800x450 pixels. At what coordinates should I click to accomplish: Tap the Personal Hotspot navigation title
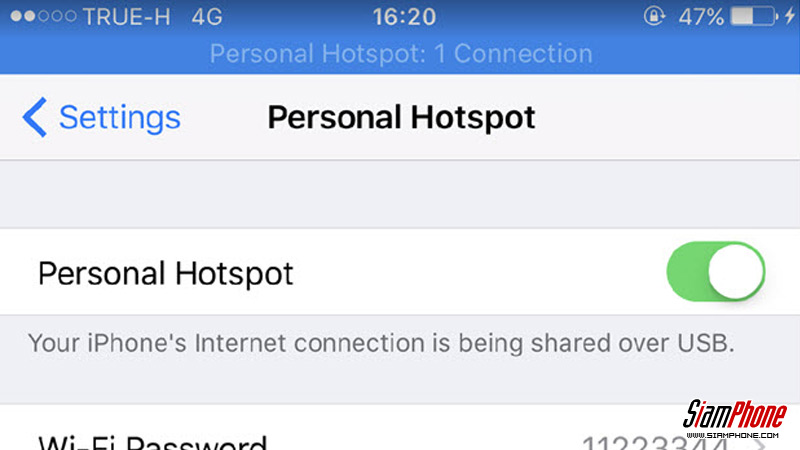[401, 117]
